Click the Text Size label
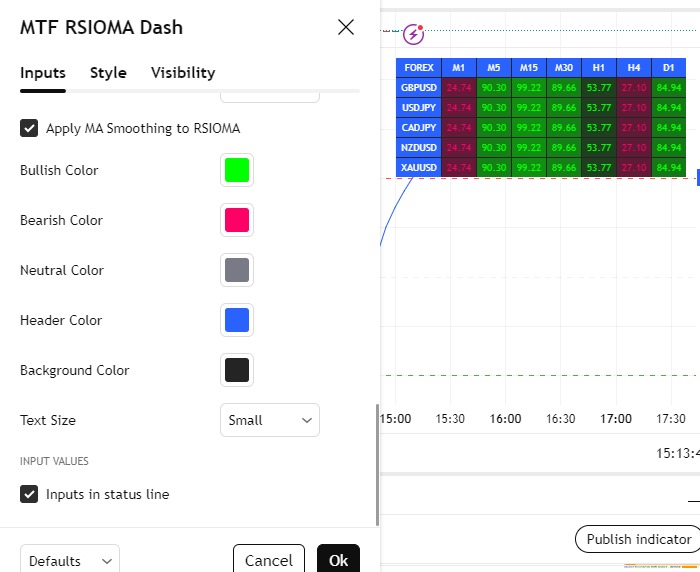The width and height of the screenshot is (700, 572). tap(48, 420)
